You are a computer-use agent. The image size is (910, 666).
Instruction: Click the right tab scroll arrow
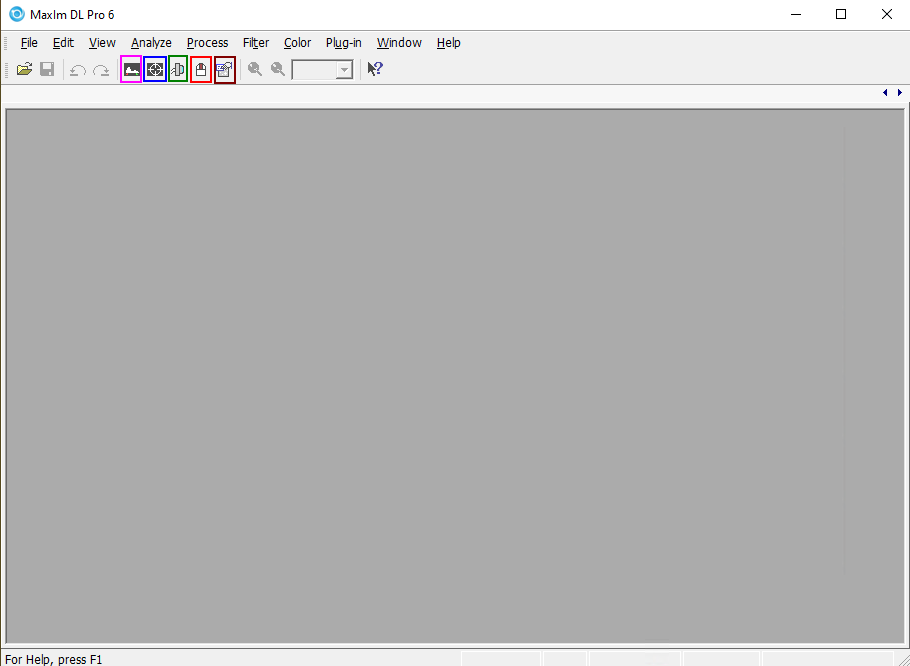pos(900,93)
